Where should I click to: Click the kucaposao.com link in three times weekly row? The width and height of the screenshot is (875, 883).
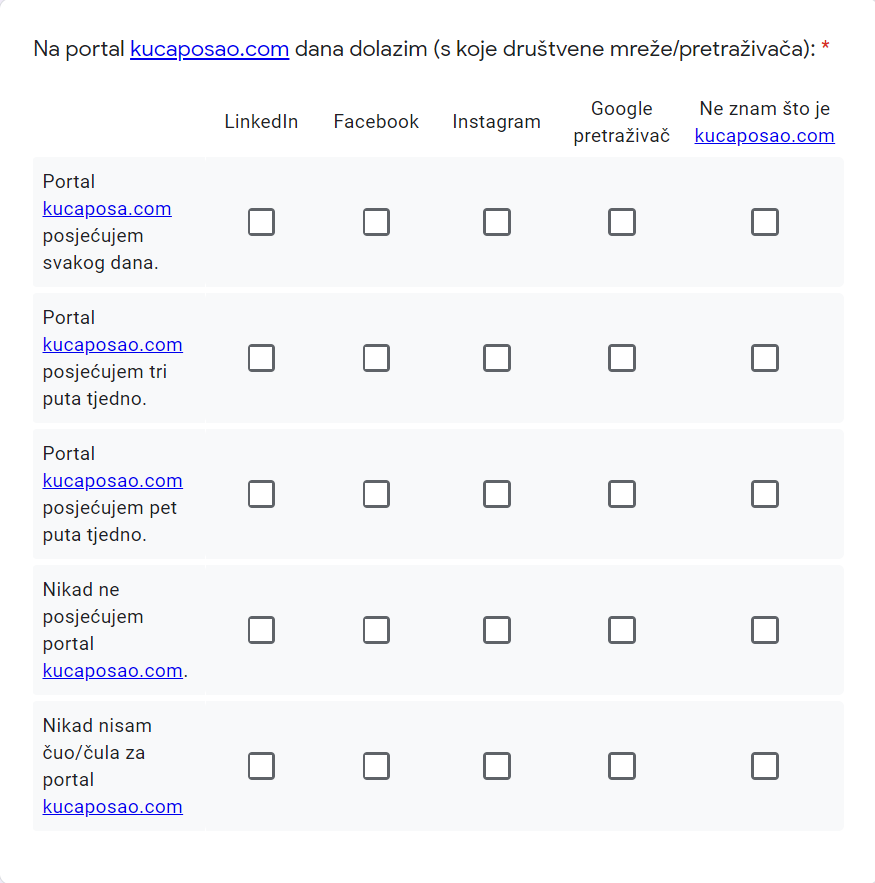point(112,344)
